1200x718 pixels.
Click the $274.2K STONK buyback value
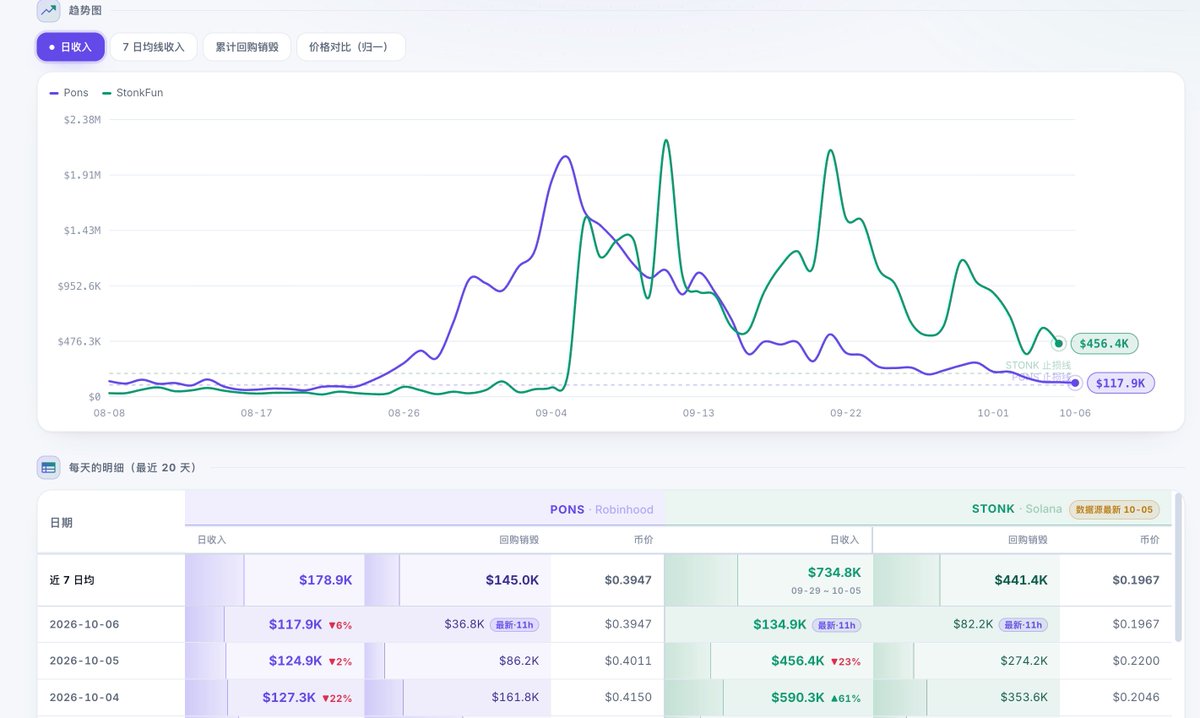coord(1024,661)
